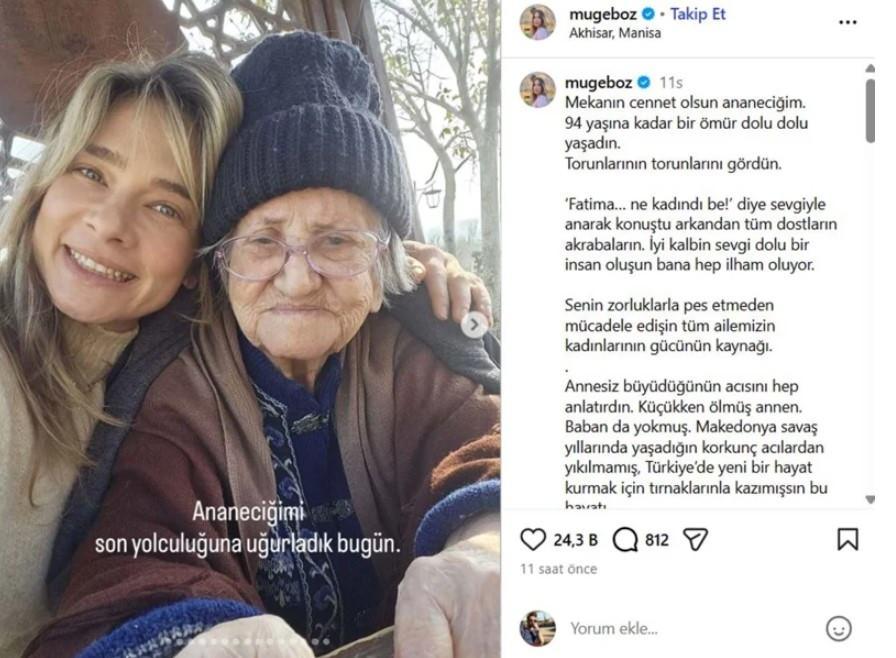Viewport: 896px width, 658px height.
Task: Share the post with the paper plane icon
Action: point(695,539)
